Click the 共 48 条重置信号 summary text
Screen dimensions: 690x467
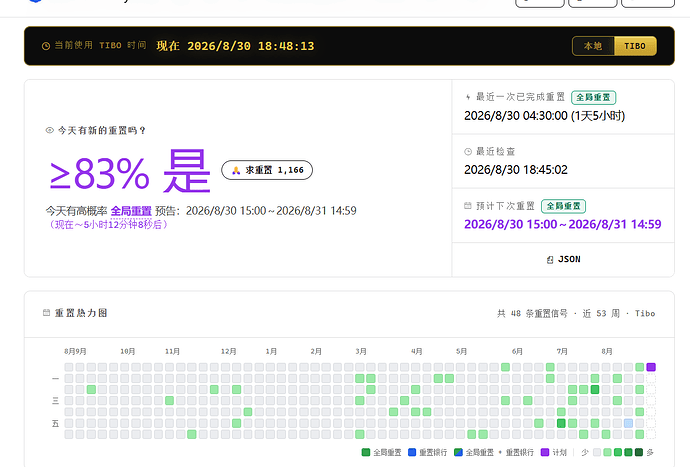tap(532, 313)
